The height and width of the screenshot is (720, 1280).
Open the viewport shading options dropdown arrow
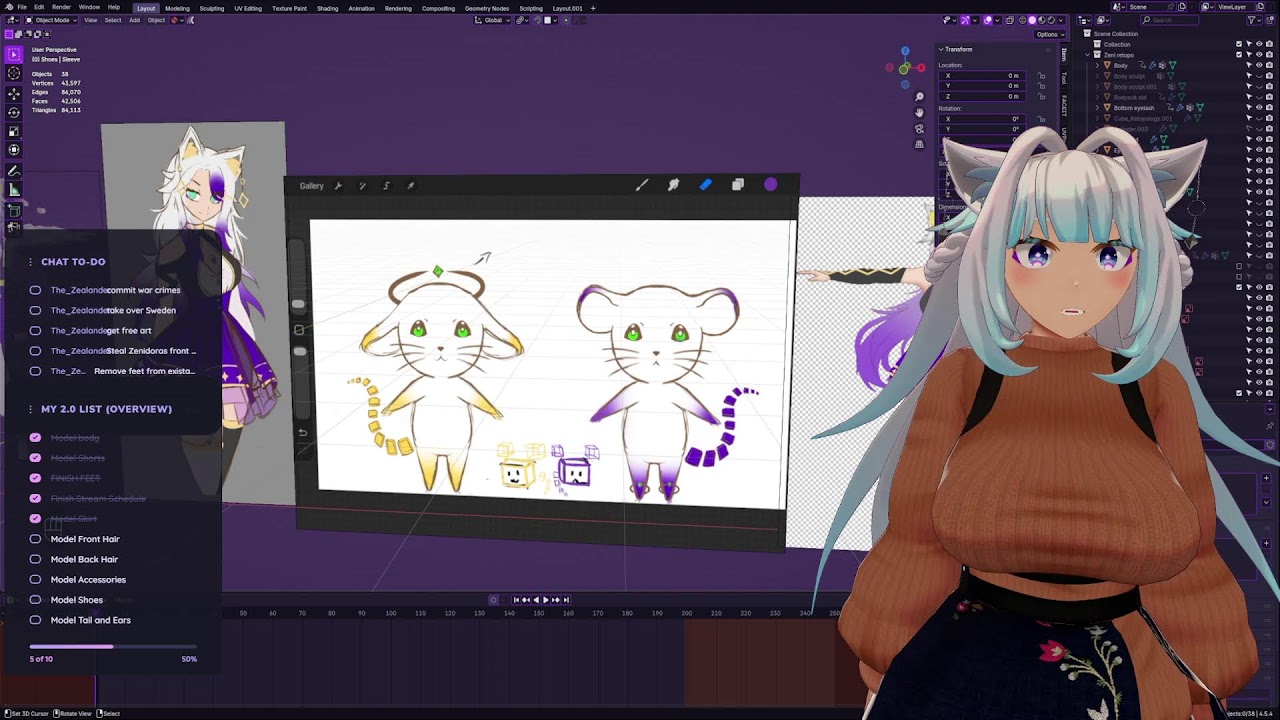click(1063, 20)
